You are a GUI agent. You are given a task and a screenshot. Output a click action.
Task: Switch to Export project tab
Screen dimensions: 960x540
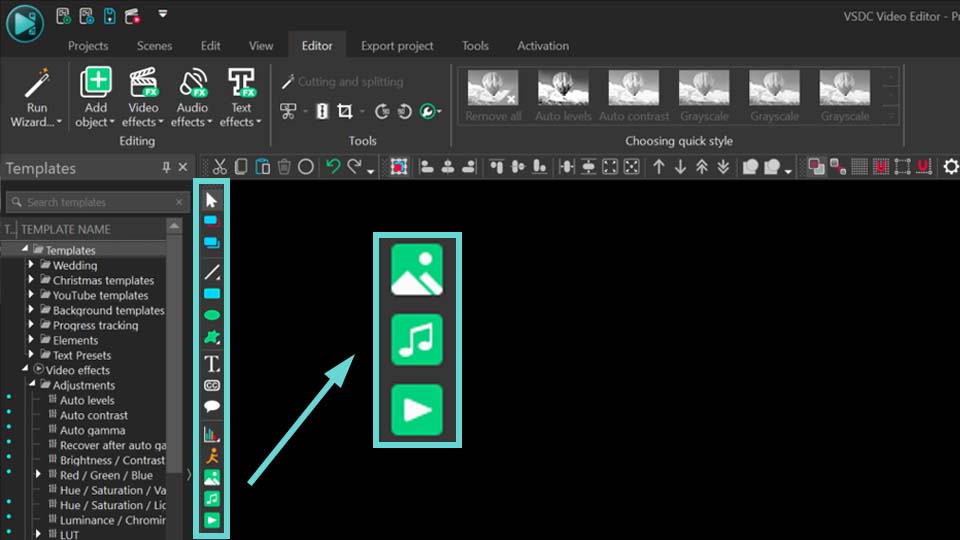click(397, 46)
